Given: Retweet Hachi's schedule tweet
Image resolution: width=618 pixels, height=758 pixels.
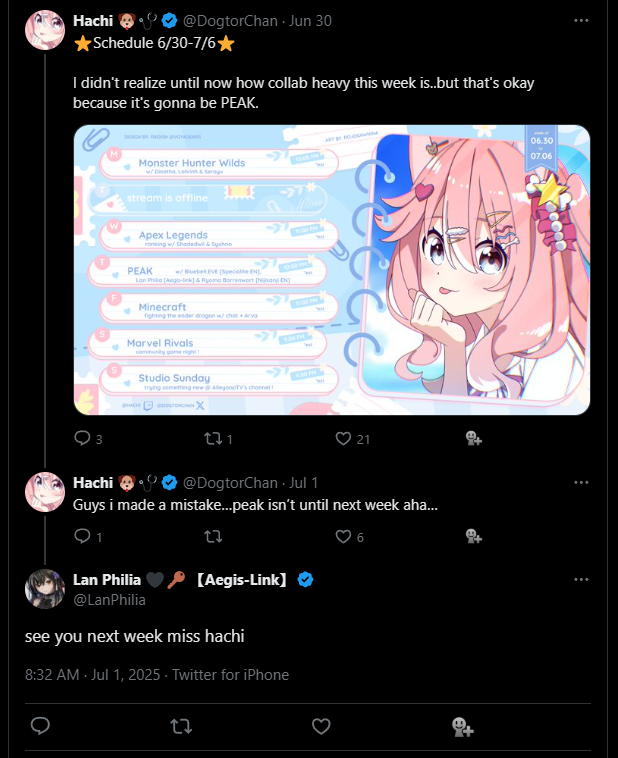Looking at the screenshot, I should coord(212,438).
